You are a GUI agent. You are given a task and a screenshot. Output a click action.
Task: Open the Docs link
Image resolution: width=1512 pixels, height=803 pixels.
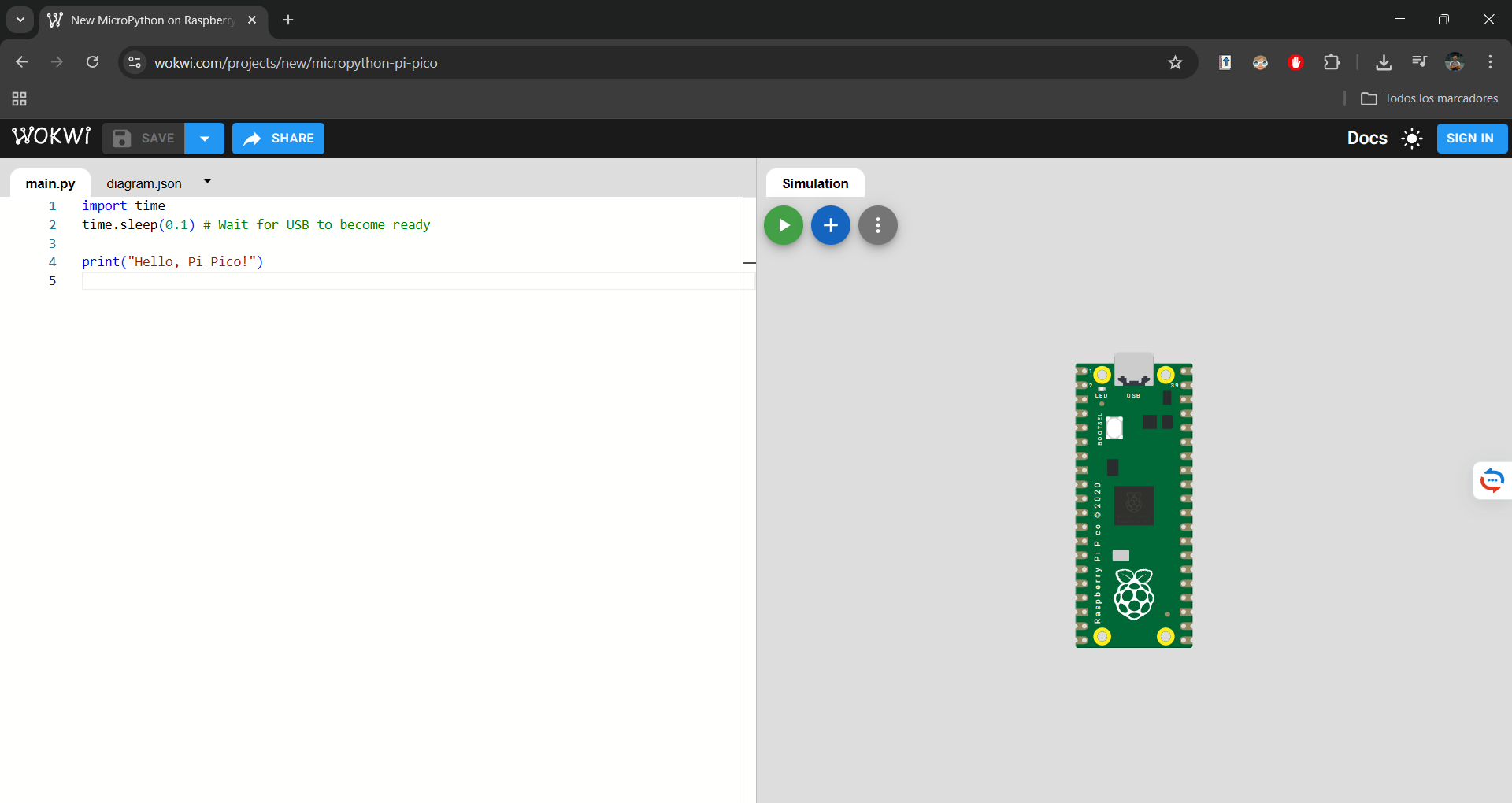(x=1367, y=138)
